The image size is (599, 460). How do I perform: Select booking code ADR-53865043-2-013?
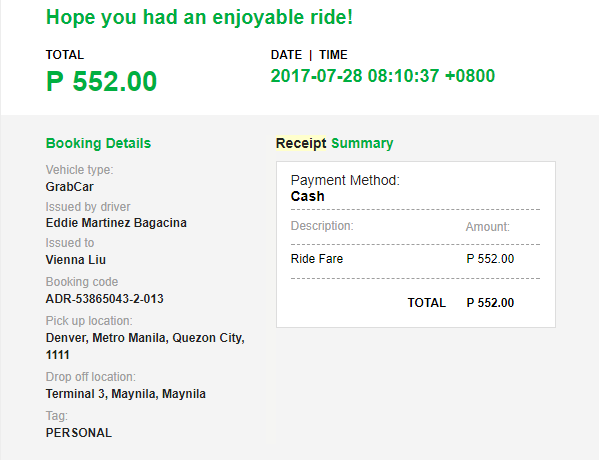coord(104,299)
